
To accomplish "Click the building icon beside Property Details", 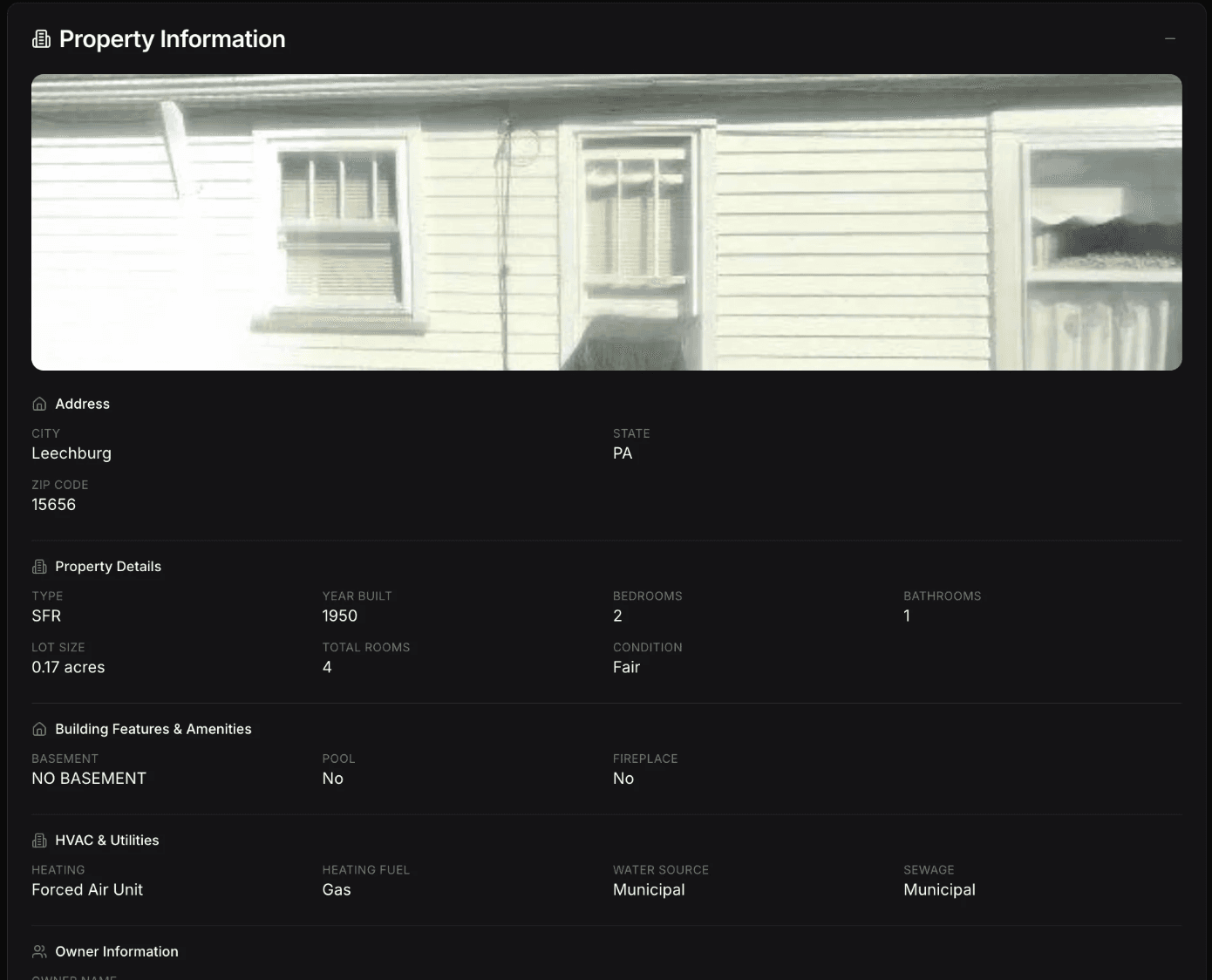I will [39, 566].
